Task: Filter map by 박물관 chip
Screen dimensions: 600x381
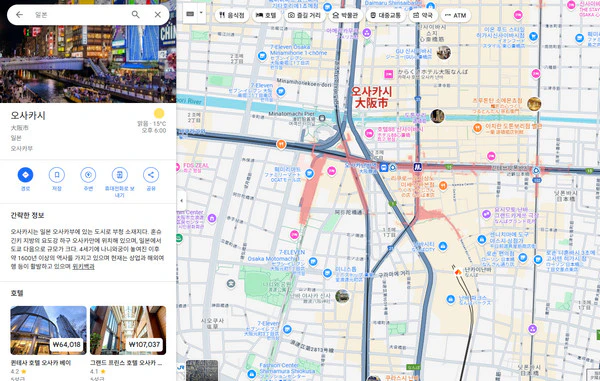Action: [345, 15]
